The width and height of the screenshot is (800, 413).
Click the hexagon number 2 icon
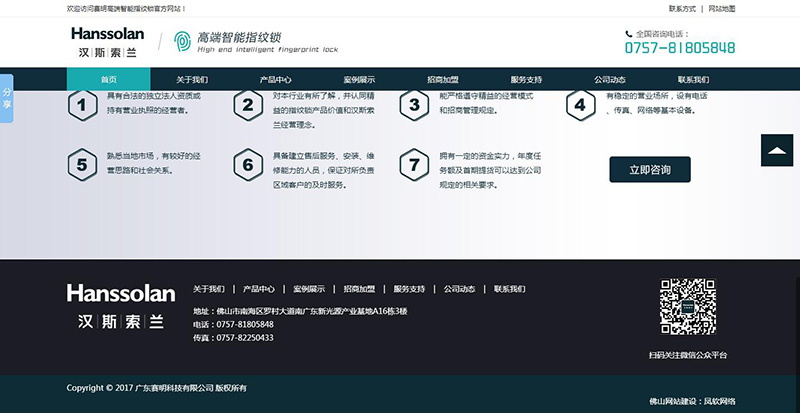pyautogui.click(x=248, y=105)
